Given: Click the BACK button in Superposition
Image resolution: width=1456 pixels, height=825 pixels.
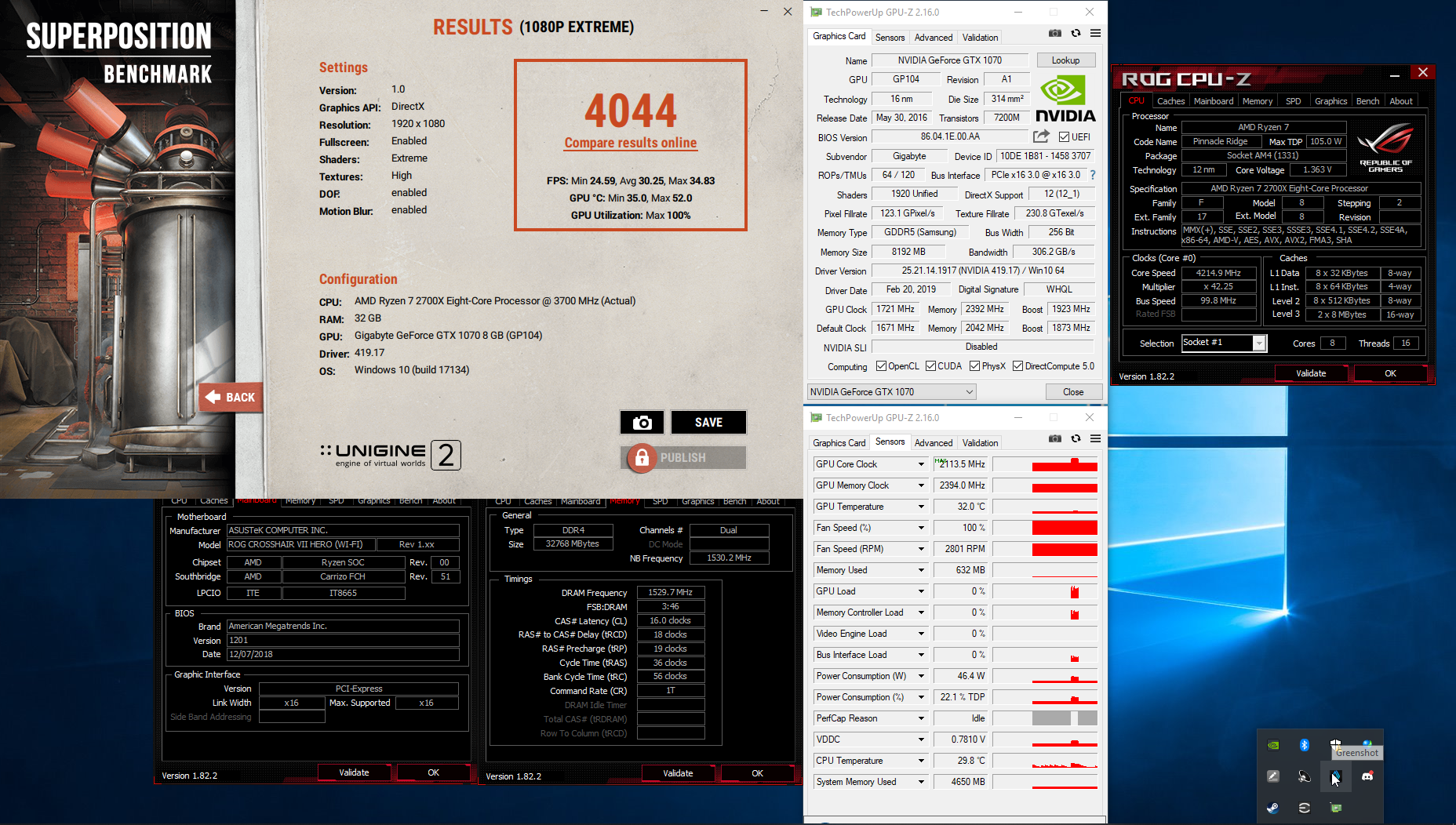Looking at the screenshot, I should [x=231, y=398].
